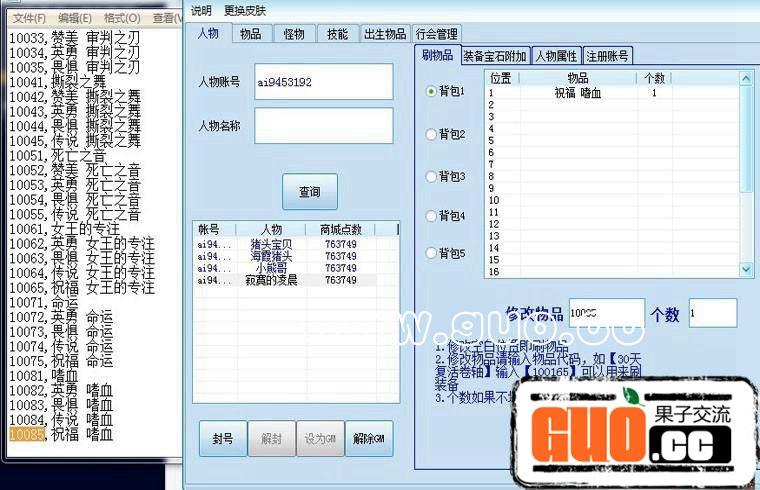
Task: Click the 修改物品 item code field
Action: pyautogui.click(x=605, y=313)
